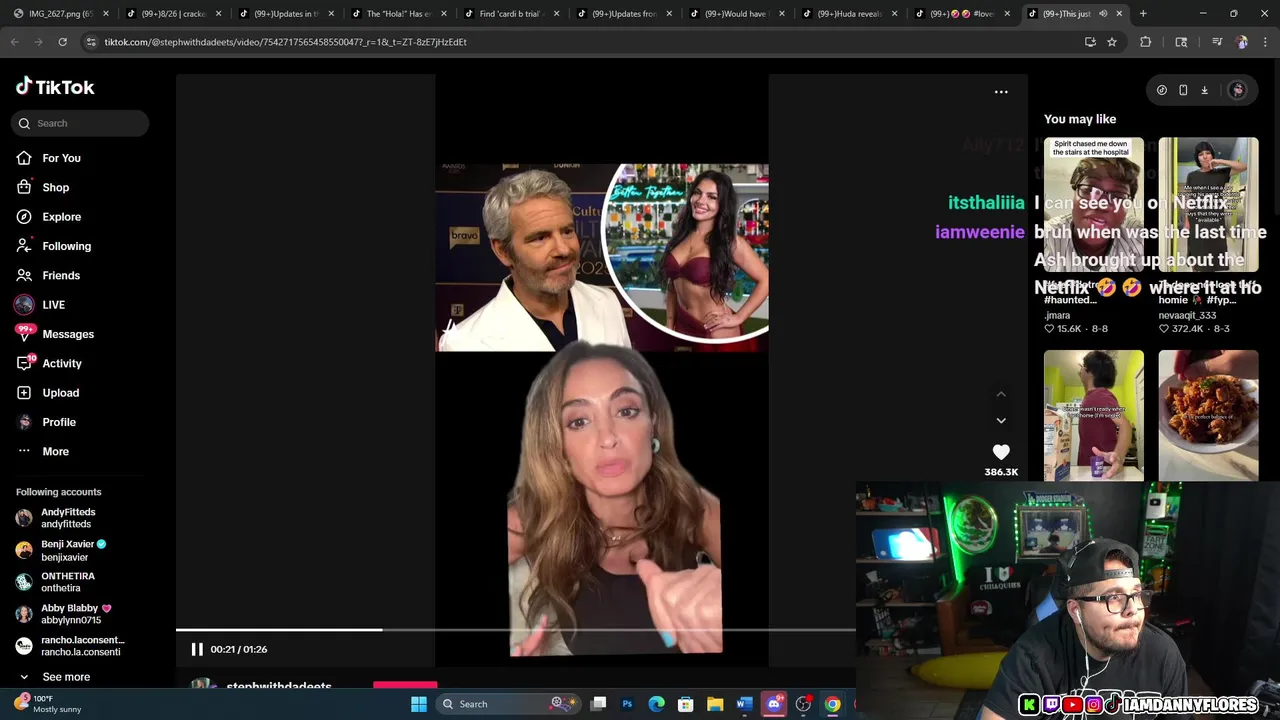Mute the current tab's audio icon
Image resolution: width=1280 pixels, height=720 pixels.
click(x=1103, y=14)
